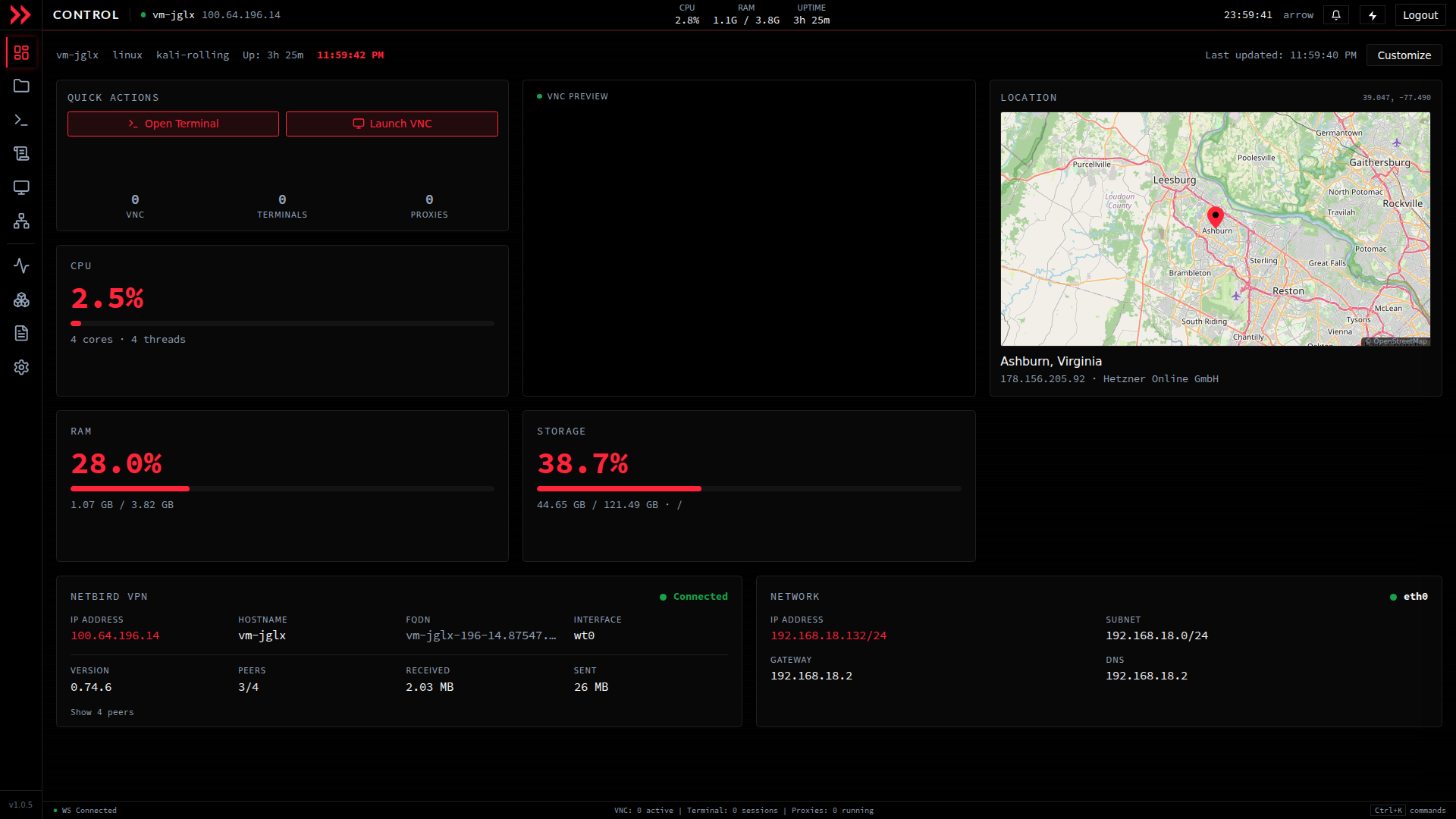
Task: Click the NetBird version 0.74.6 value
Action: coord(91,687)
